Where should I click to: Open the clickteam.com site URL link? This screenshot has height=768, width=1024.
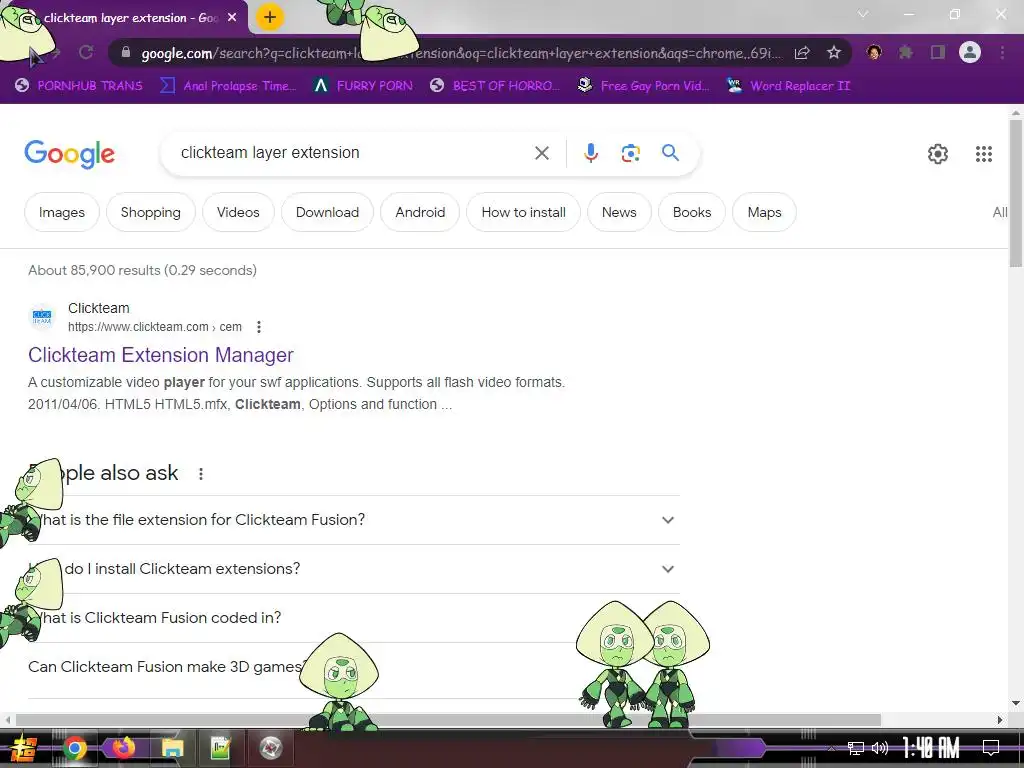155,327
